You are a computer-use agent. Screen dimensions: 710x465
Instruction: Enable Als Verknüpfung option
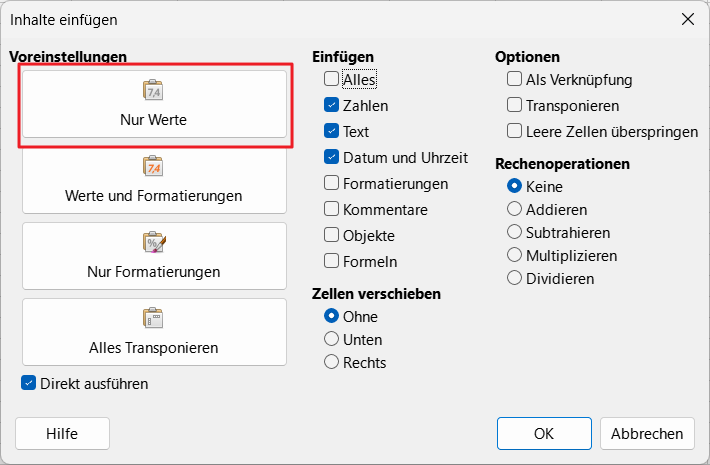514,79
